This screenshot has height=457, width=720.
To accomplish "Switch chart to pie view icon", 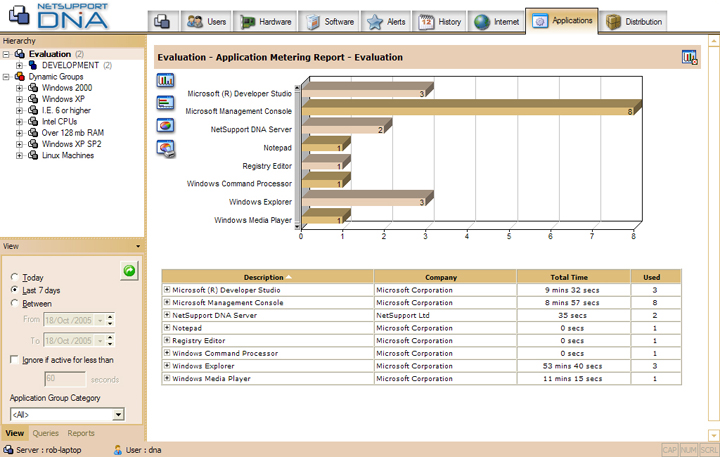I will 165,125.
